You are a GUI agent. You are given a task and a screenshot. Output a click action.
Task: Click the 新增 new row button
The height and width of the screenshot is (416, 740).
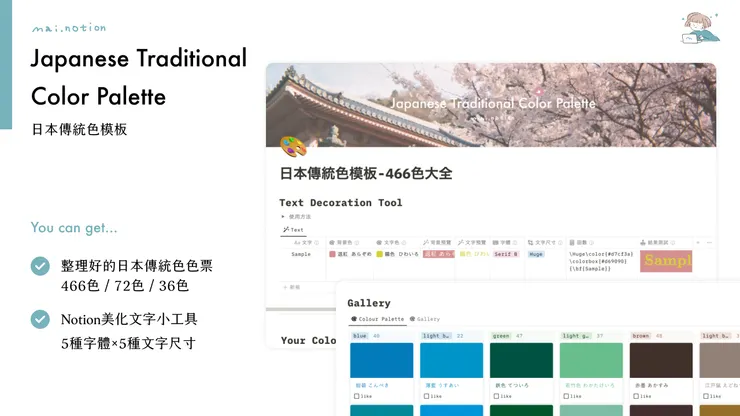click(x=291, y=287)
